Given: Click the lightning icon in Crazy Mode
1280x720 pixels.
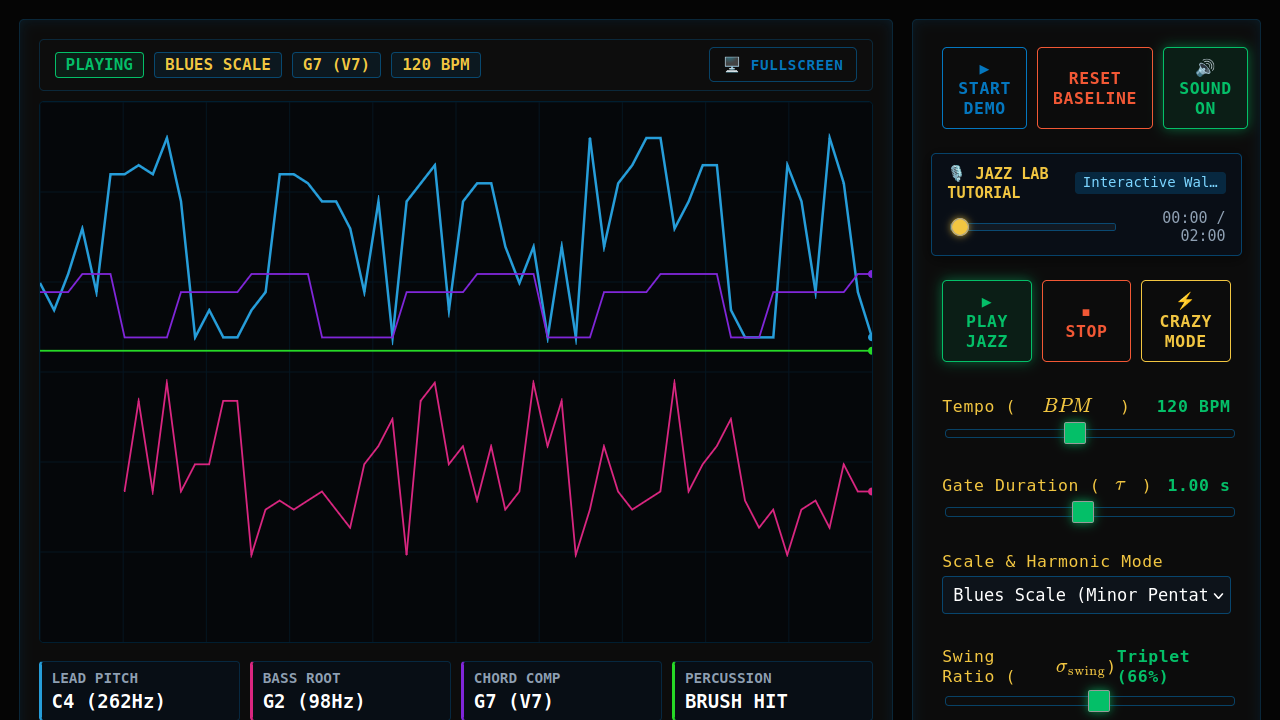Looking at the screenshot, I should 1185,301.
